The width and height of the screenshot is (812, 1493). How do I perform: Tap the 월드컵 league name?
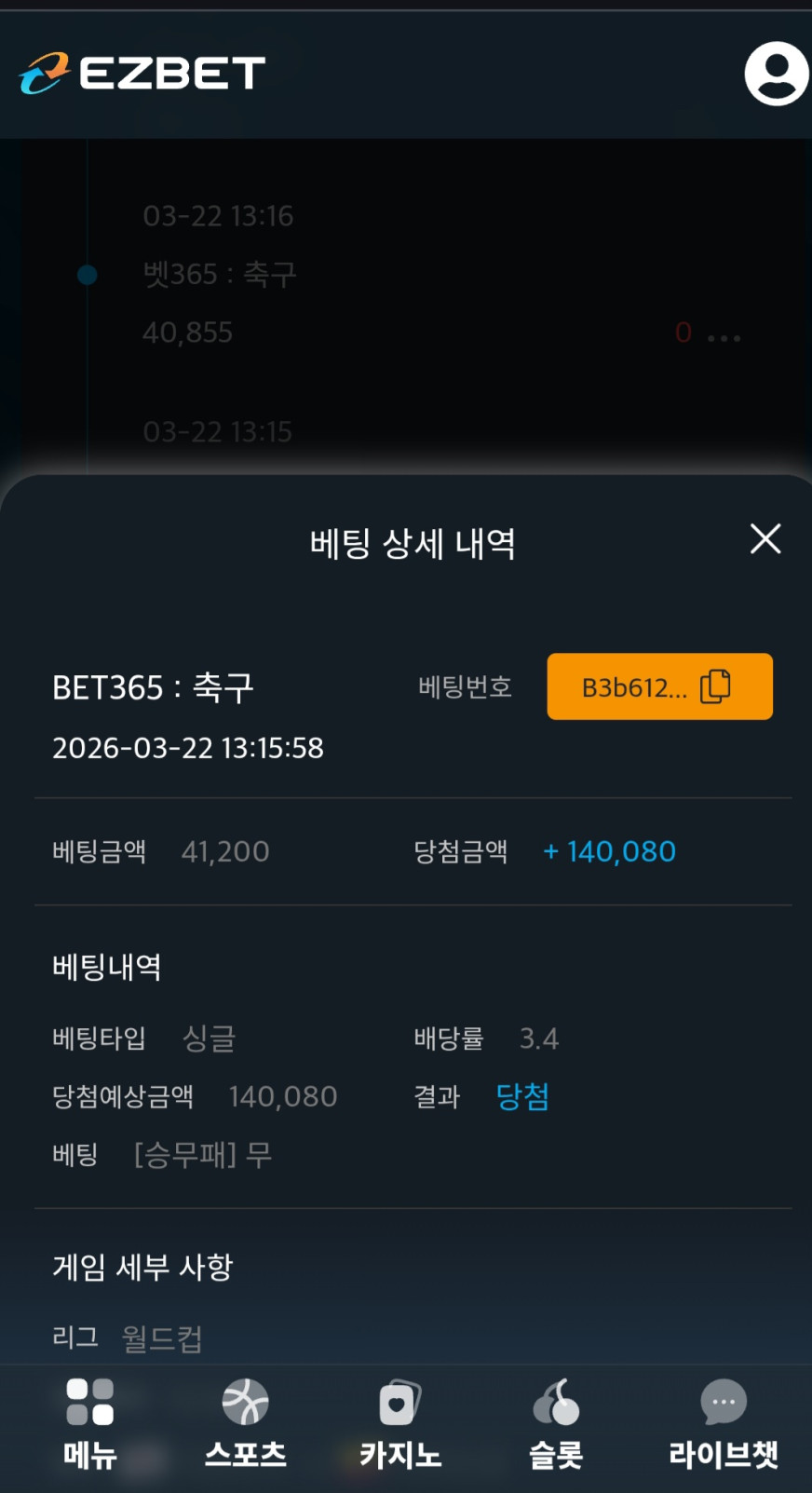pos(162,1338)
